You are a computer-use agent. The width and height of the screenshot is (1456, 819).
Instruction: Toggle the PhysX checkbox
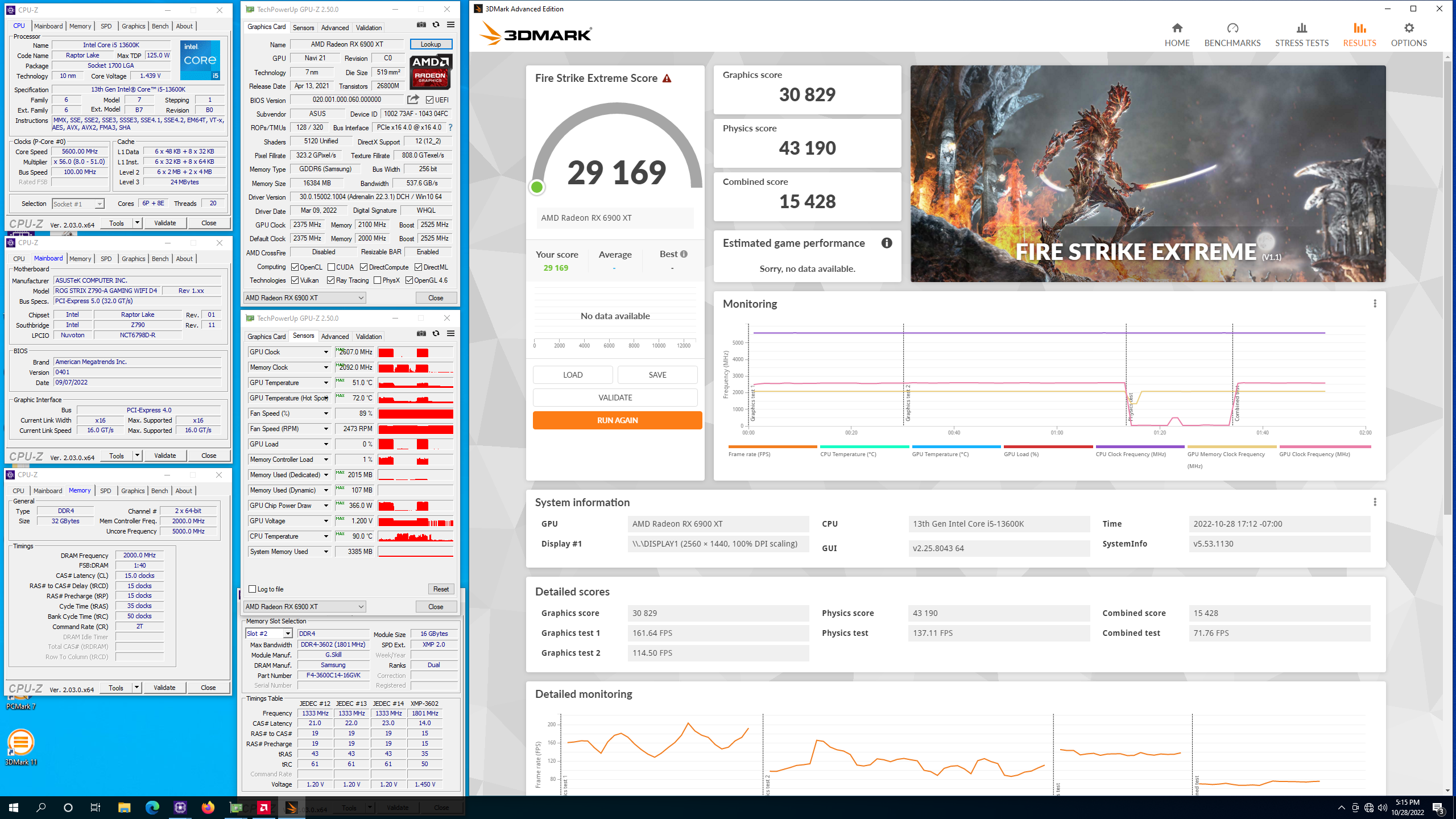[377, 280]
